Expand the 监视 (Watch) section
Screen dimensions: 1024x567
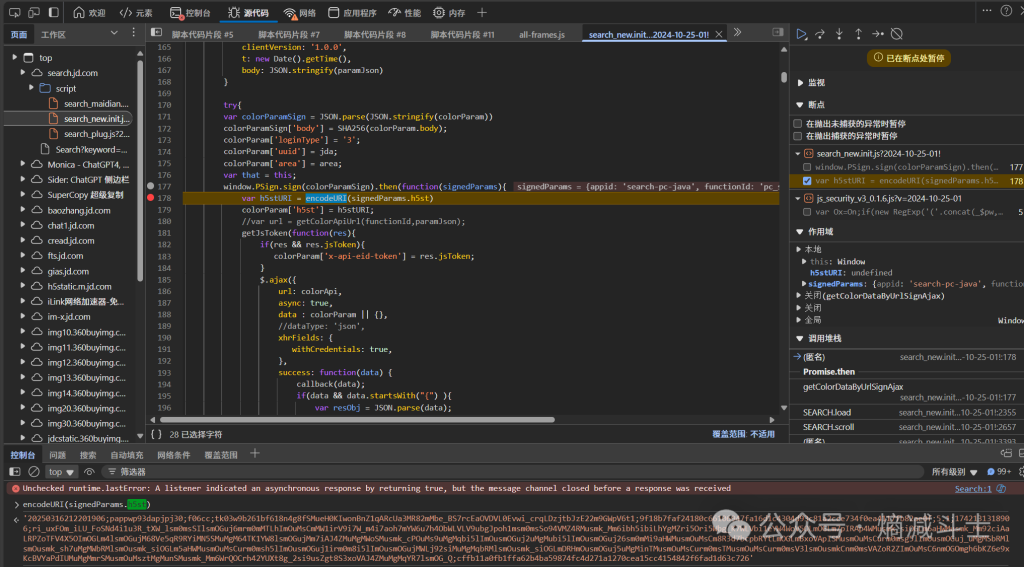click(816, 82)
